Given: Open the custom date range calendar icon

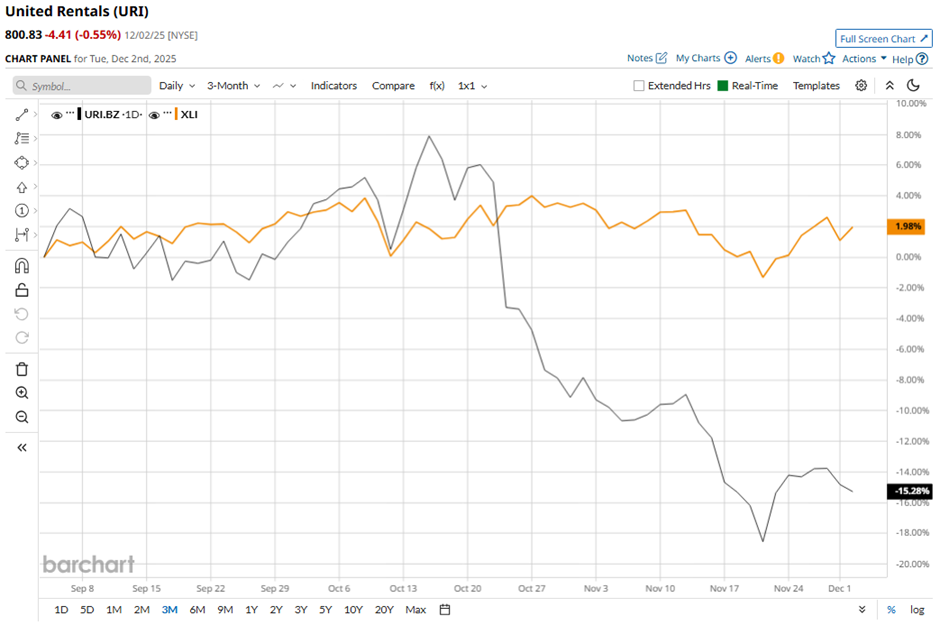Looking at the screenshot, I should tap(445, 609).
